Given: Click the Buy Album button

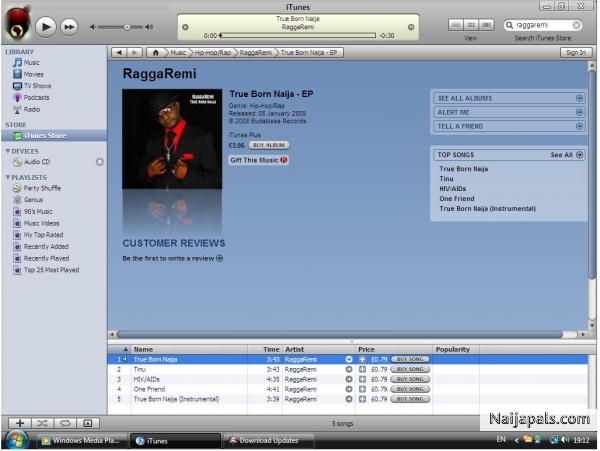Looking at the screenshot, I should pyautogui.click(x=269, y=145).
